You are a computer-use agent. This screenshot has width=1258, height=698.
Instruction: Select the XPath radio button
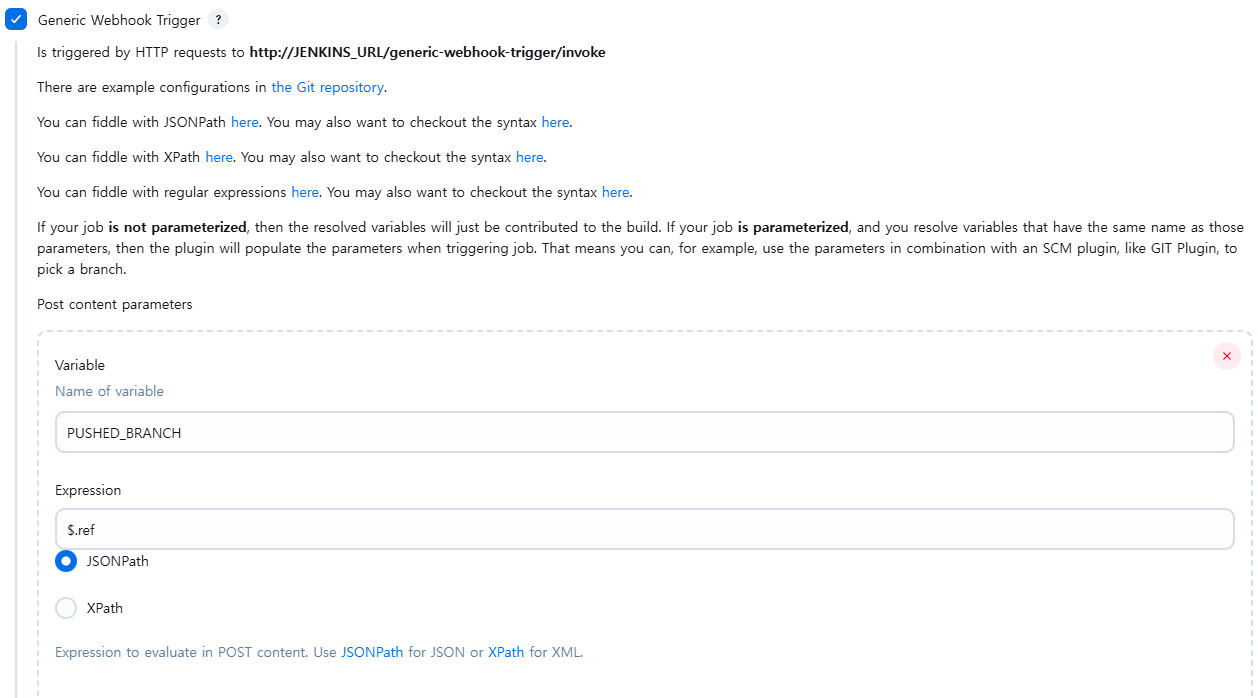(x=66, y=608)
